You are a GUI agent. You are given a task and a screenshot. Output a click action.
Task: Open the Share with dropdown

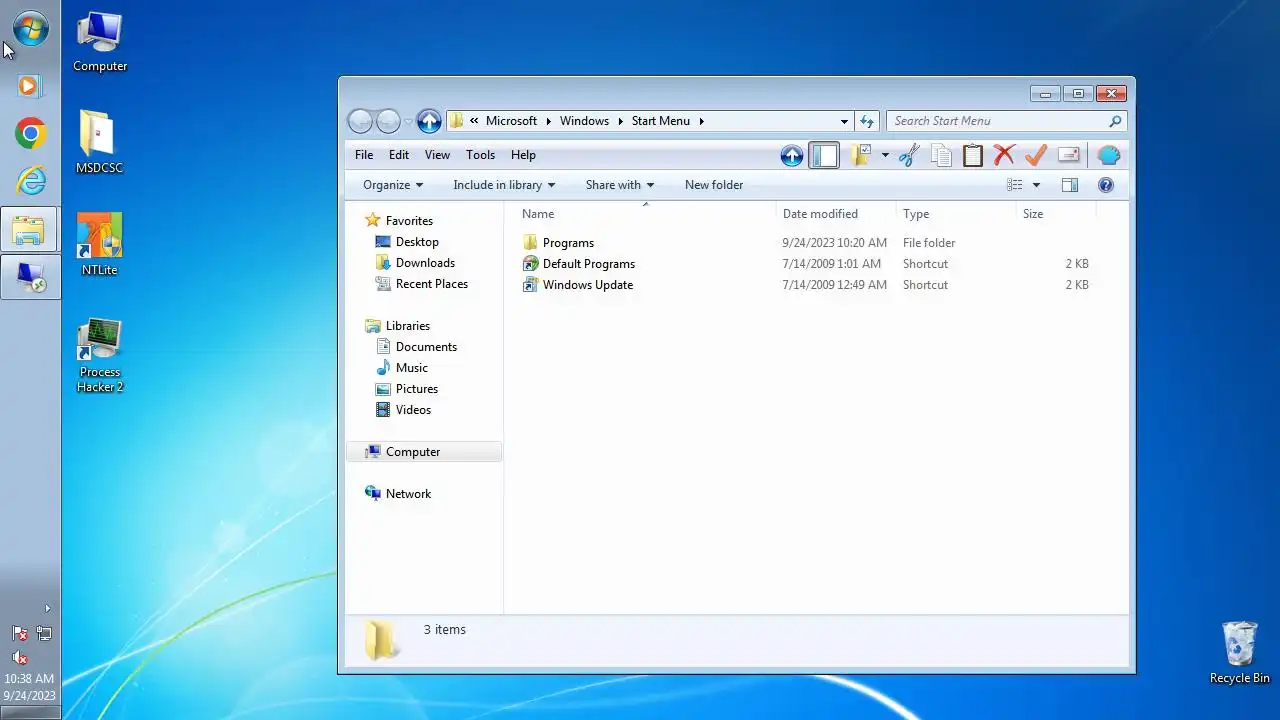[x=620, y=185]
